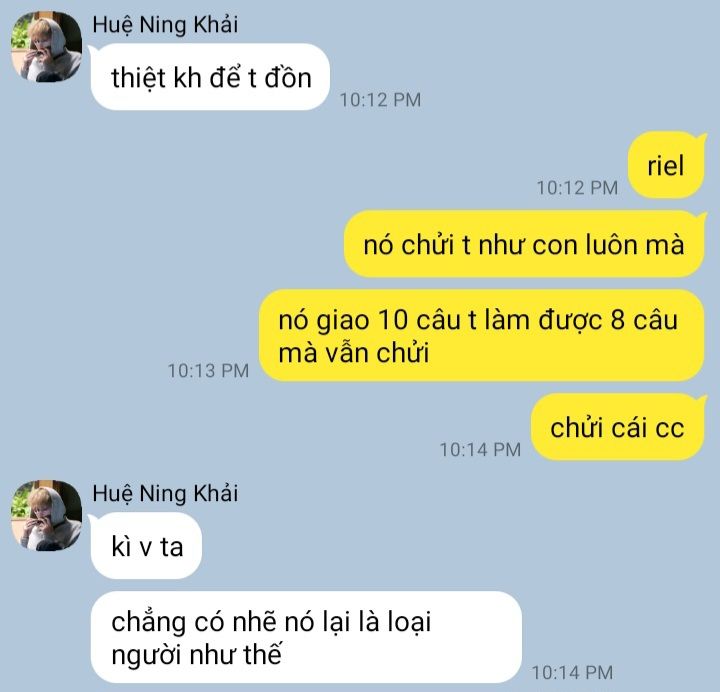Tap the yellow 'riel' message bubble

click(666, 165)
